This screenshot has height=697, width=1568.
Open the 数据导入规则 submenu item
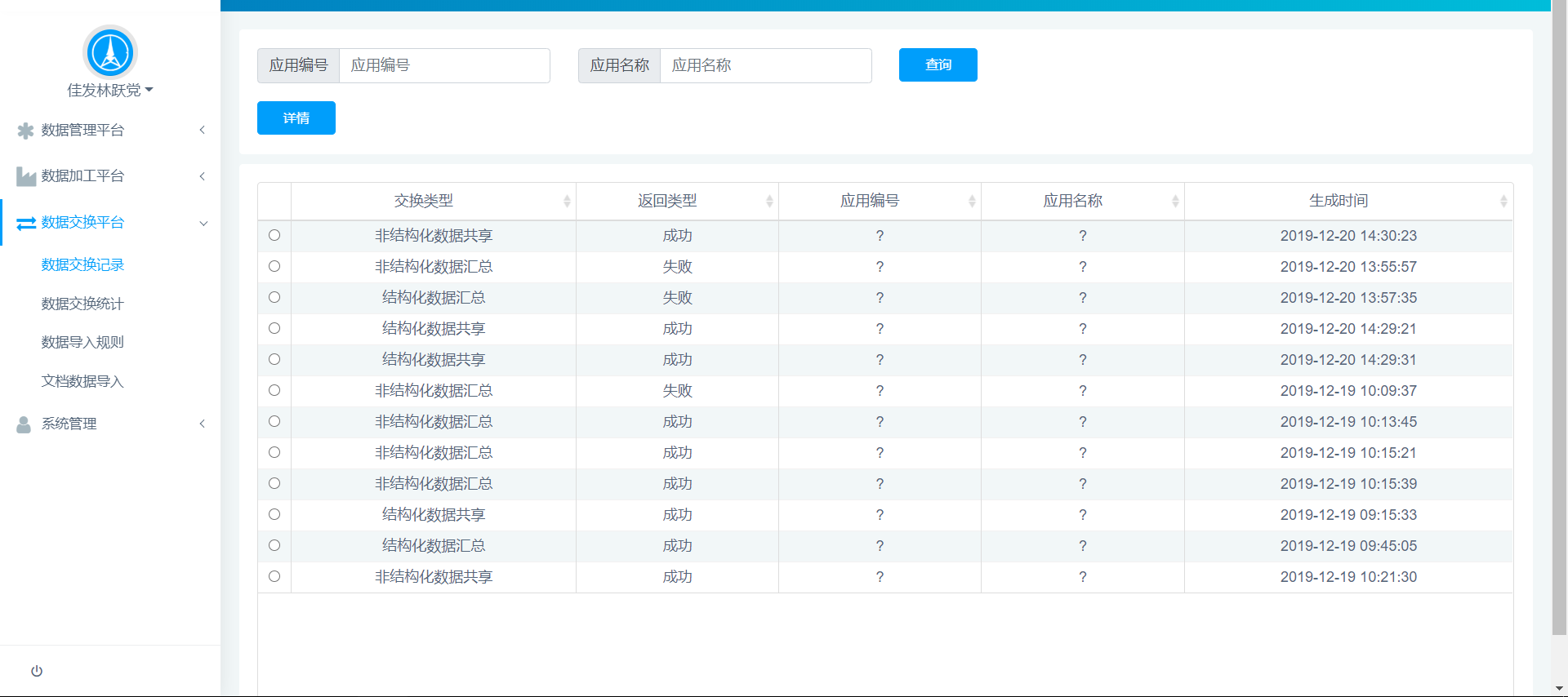click(x=82, y=342)
